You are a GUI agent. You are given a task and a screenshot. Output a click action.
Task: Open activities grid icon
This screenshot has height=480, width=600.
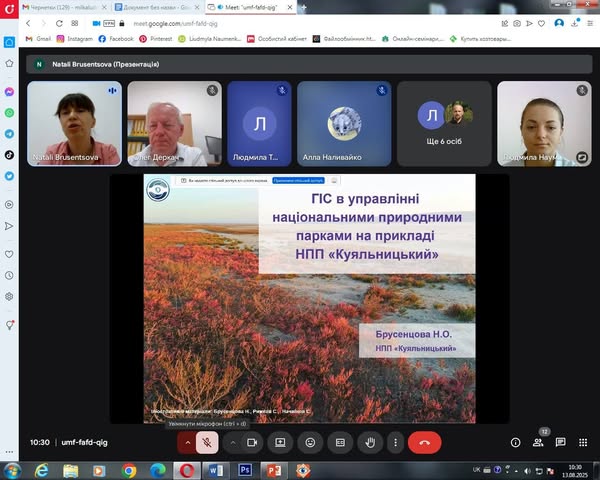pyautogui.click(x=583, y=442)
